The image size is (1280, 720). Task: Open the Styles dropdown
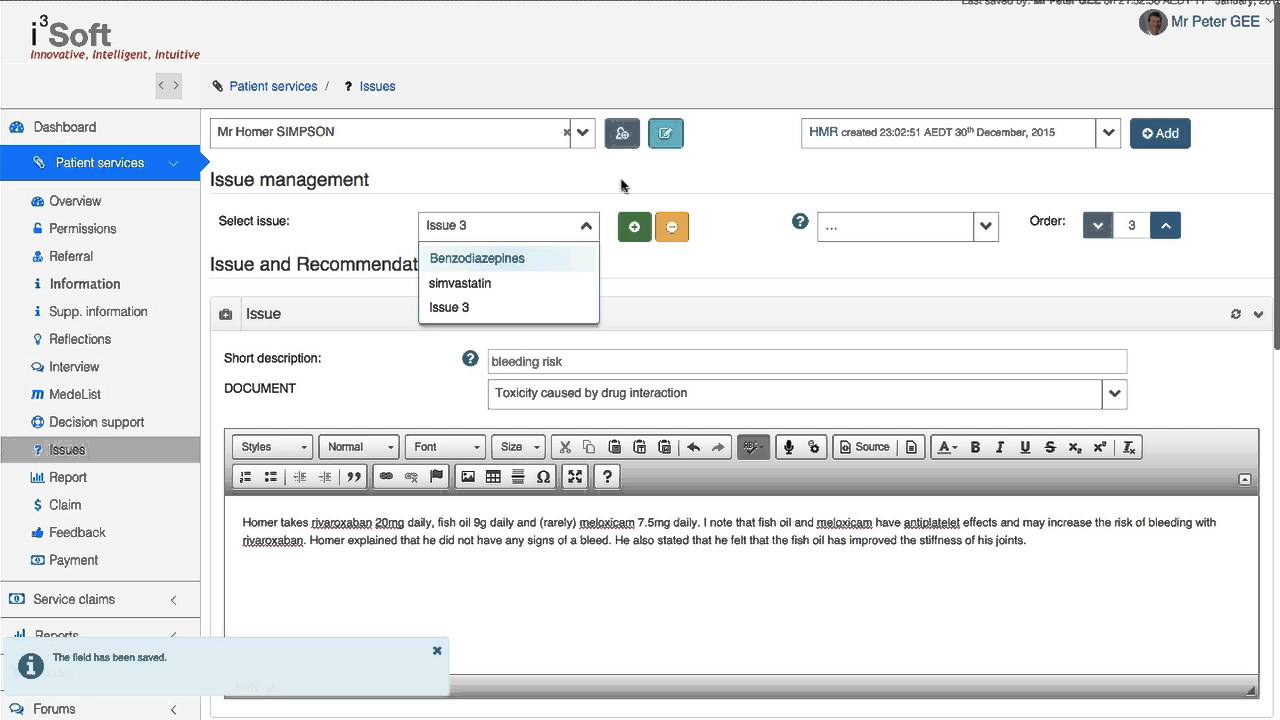point(273,447)
